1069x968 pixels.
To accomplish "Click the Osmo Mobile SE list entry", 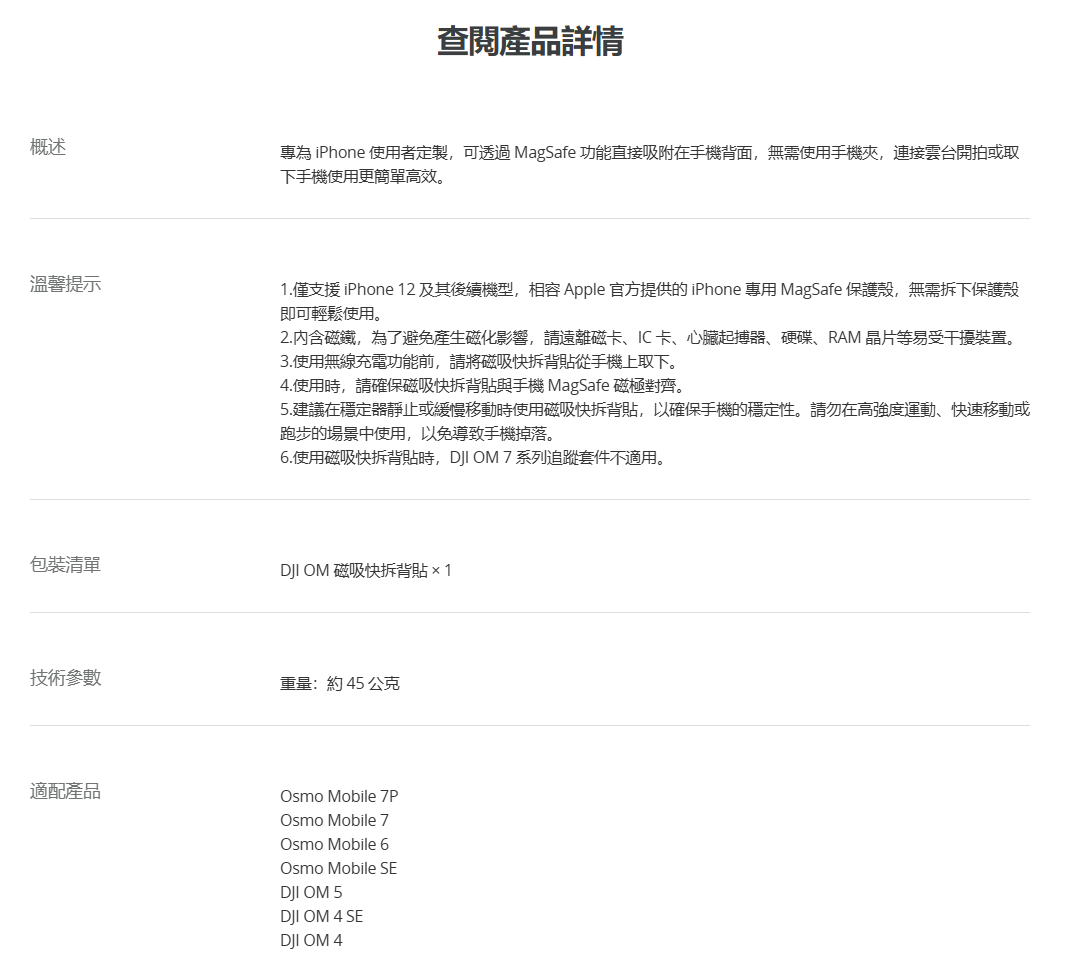I will coord(338,868).
